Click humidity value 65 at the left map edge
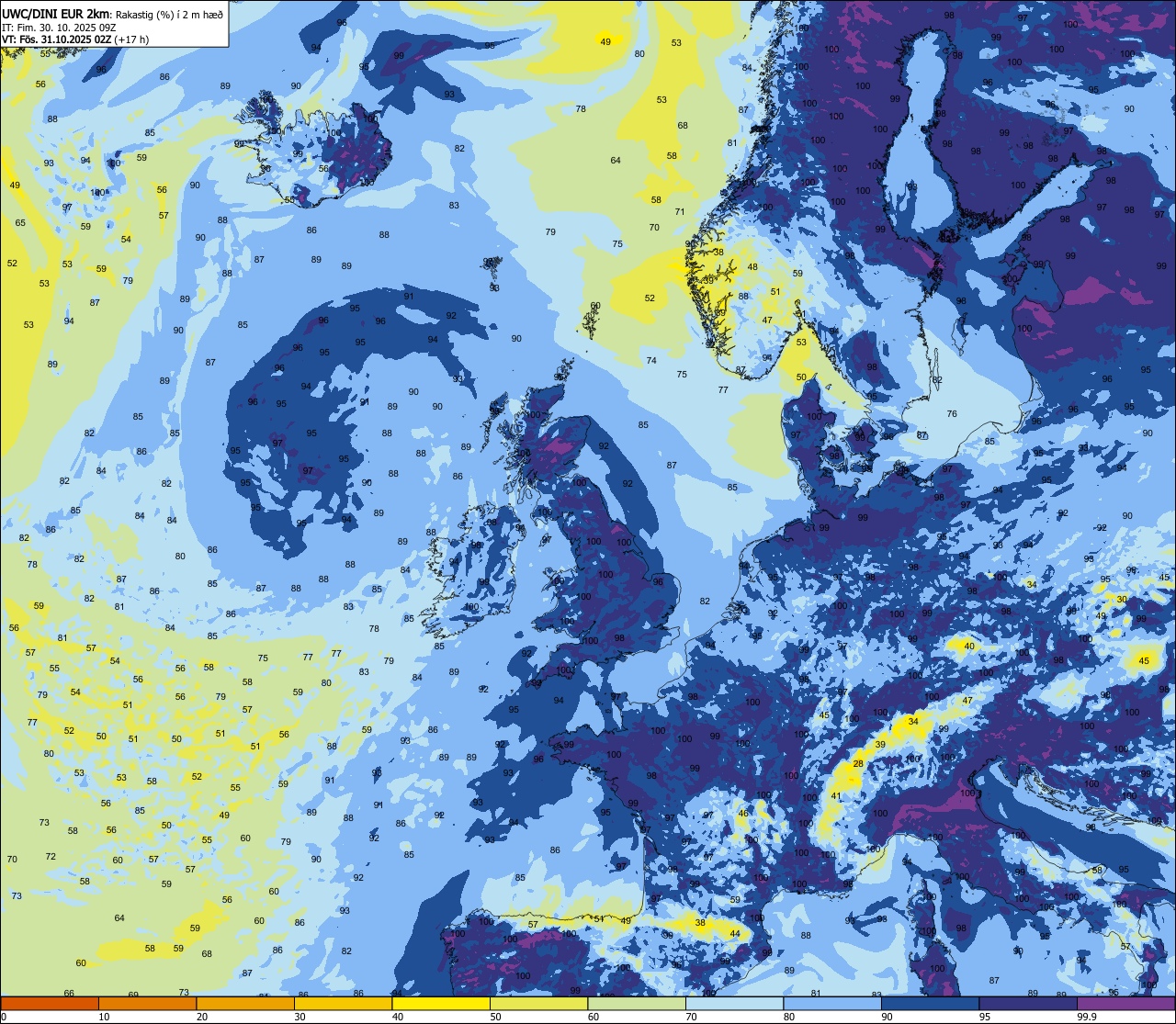 tap(20, 223)
